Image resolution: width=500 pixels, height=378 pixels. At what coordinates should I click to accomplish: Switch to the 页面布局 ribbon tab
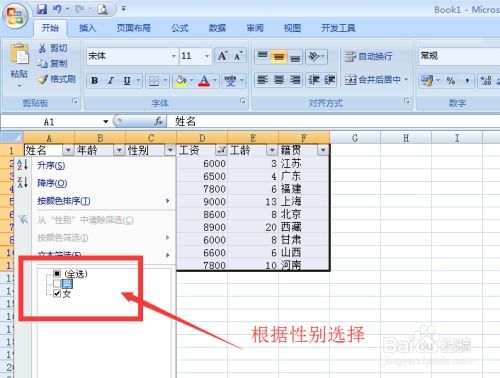[x=134, y=28]
